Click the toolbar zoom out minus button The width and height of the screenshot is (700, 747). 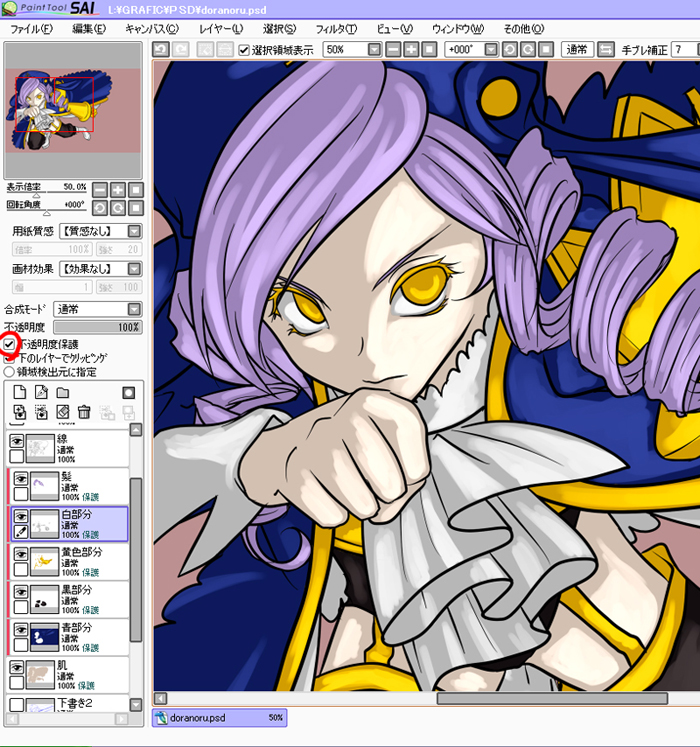[393, 50]
